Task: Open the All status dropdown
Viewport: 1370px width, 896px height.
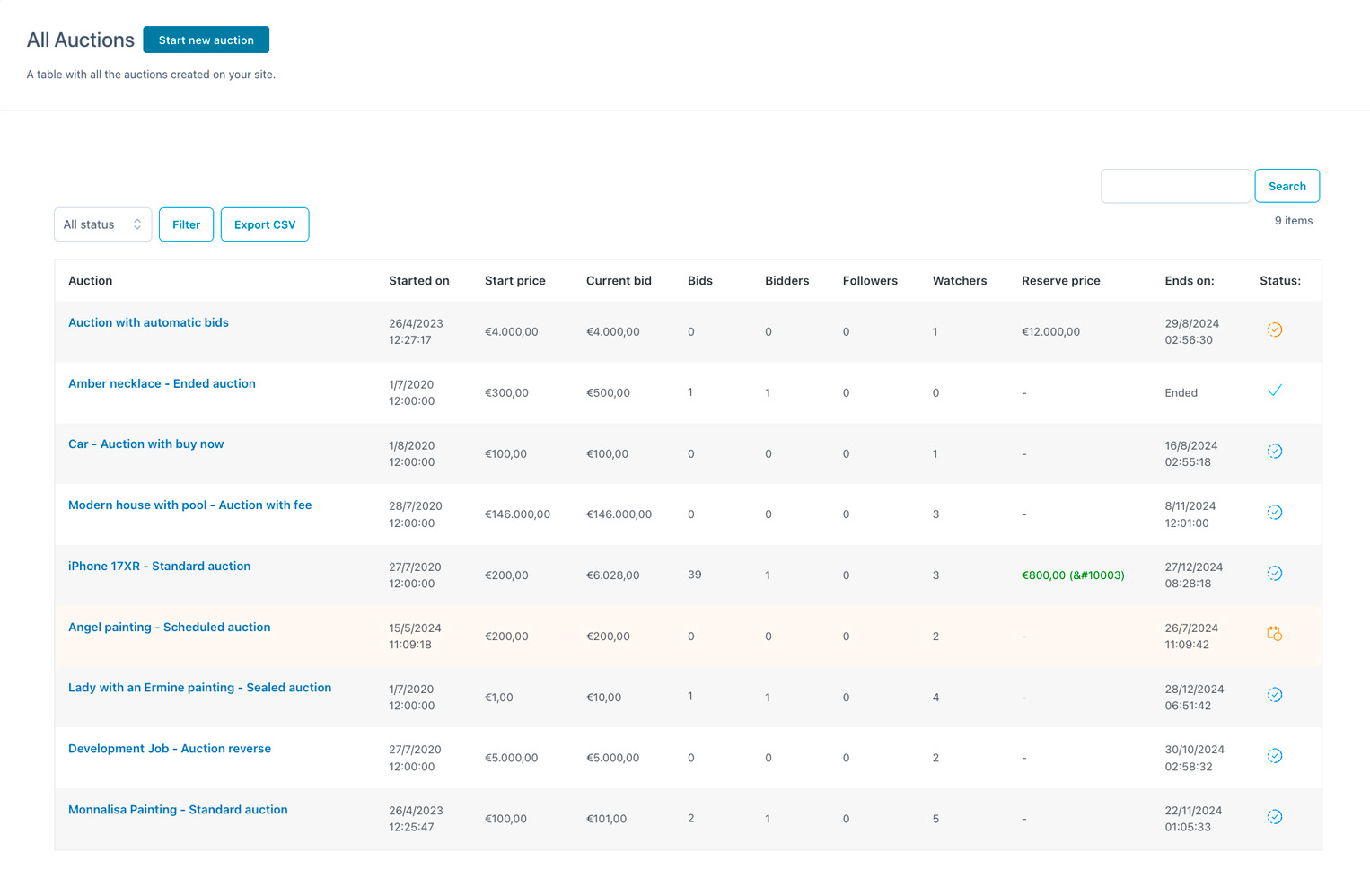Action: pos(102,224)
